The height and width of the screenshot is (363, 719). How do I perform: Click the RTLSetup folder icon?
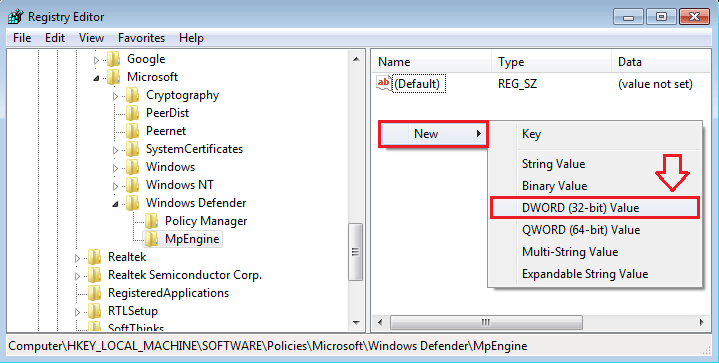(94, 311)
